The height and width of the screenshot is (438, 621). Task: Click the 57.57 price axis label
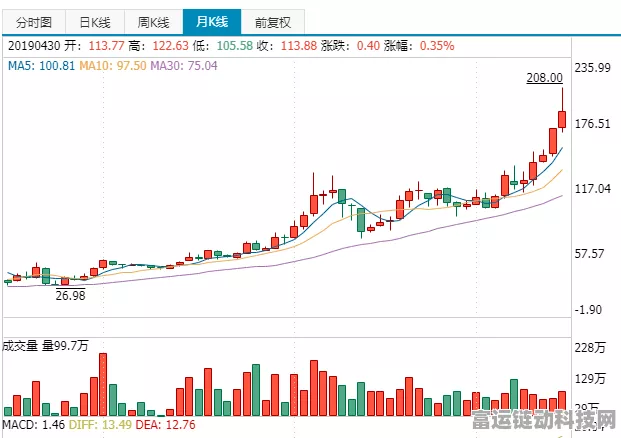click(590, 254)
